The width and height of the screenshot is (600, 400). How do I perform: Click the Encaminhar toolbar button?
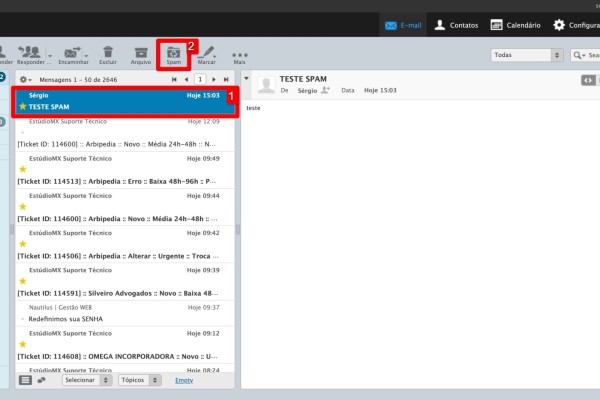(73, 55)
